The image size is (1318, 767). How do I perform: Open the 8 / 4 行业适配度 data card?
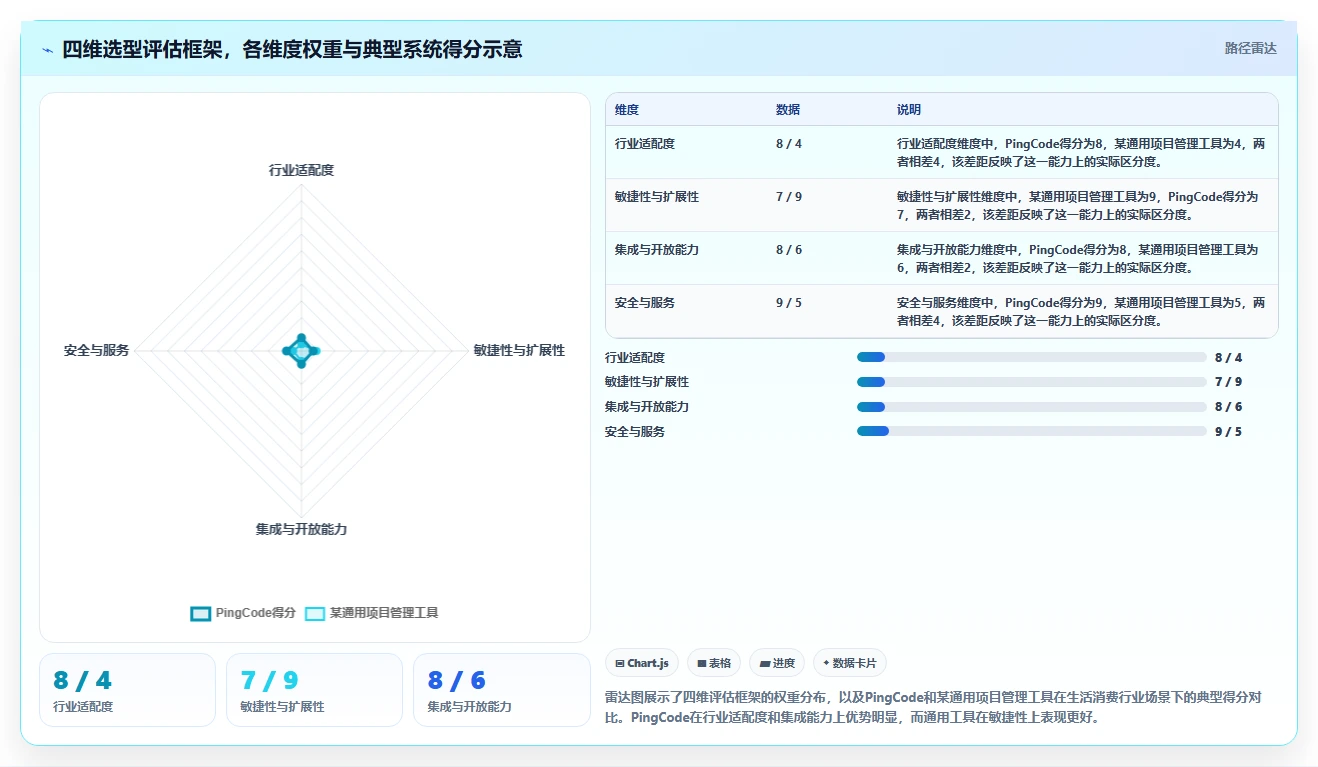pos(127,690)
